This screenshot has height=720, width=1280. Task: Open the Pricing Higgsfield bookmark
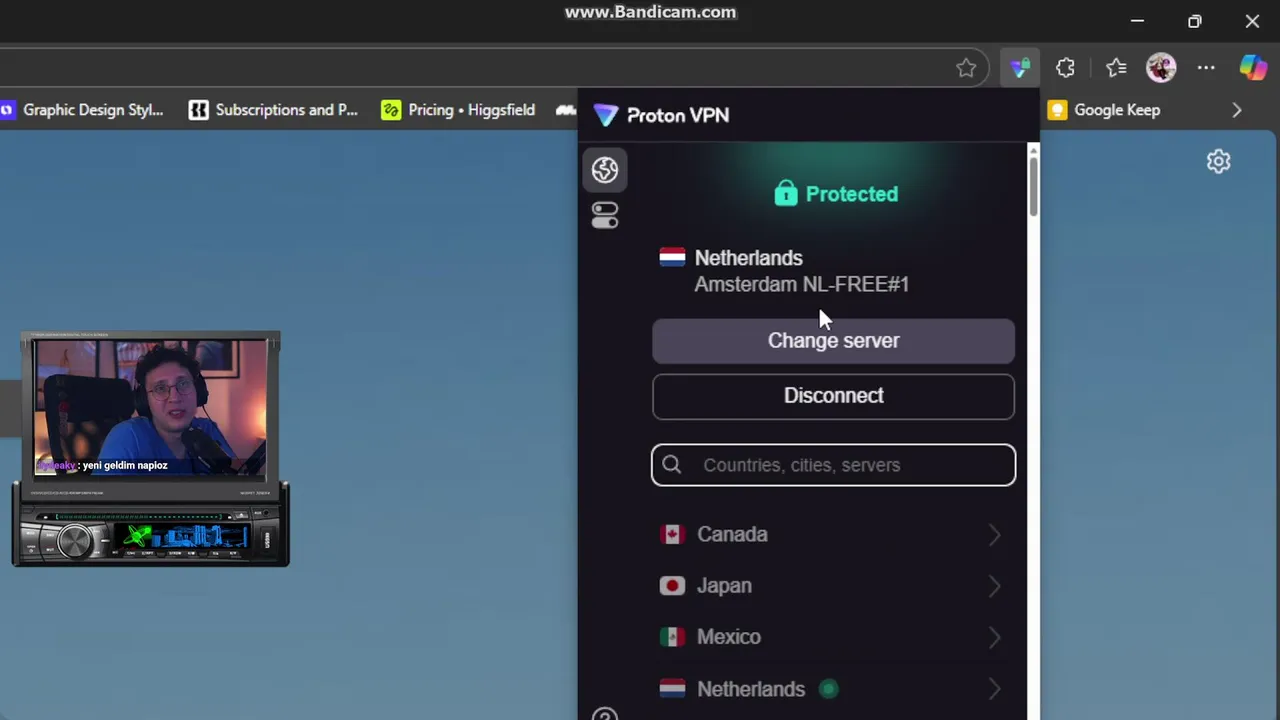click(458, 110)
